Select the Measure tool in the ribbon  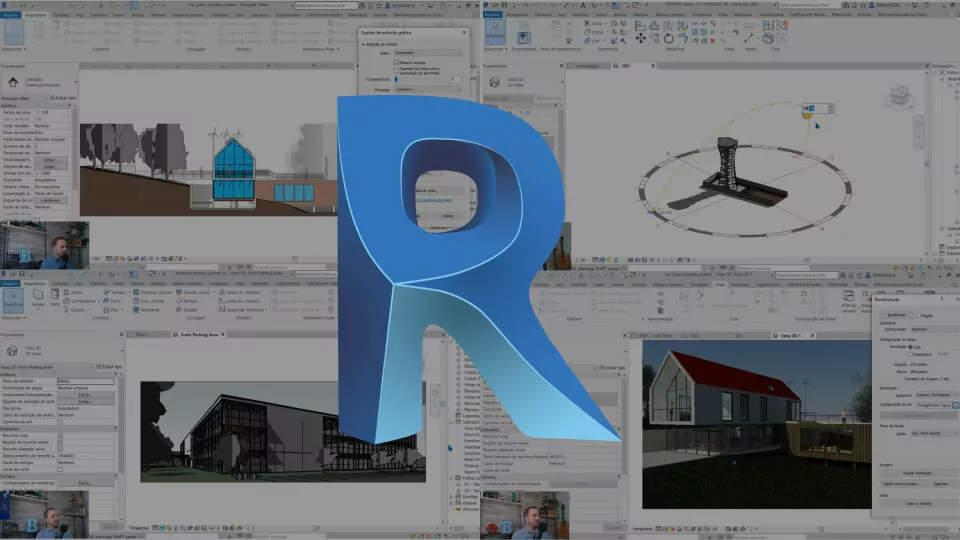point(748,38)
